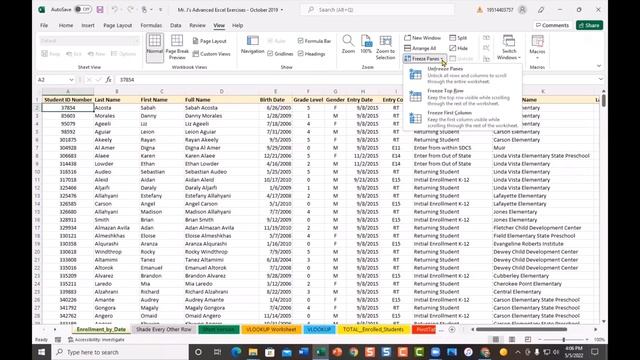
Task: Open Page Break Preview view
Action: click(177, 47)
